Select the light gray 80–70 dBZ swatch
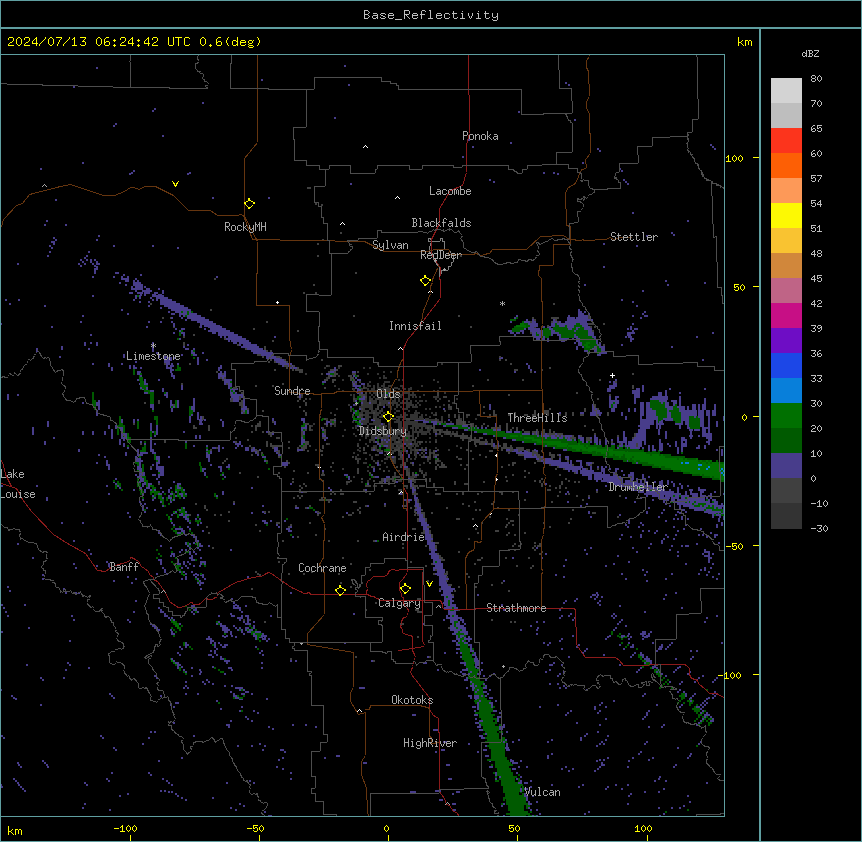 [x=786, y=91]
